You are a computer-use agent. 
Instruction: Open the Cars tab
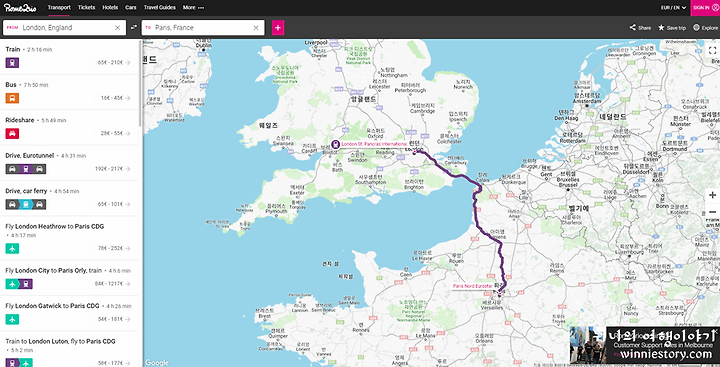(130, 8)
